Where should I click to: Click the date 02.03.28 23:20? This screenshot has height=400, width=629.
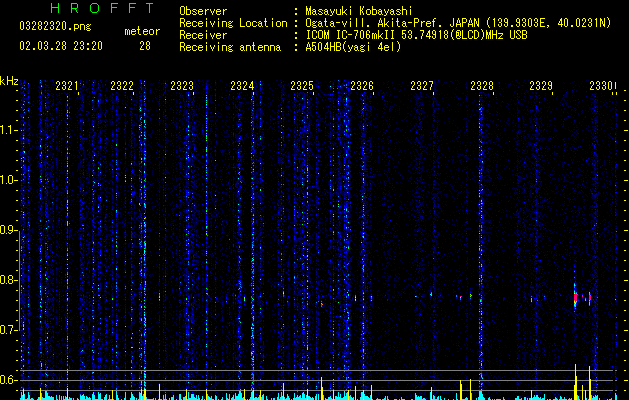pos(61,46)
